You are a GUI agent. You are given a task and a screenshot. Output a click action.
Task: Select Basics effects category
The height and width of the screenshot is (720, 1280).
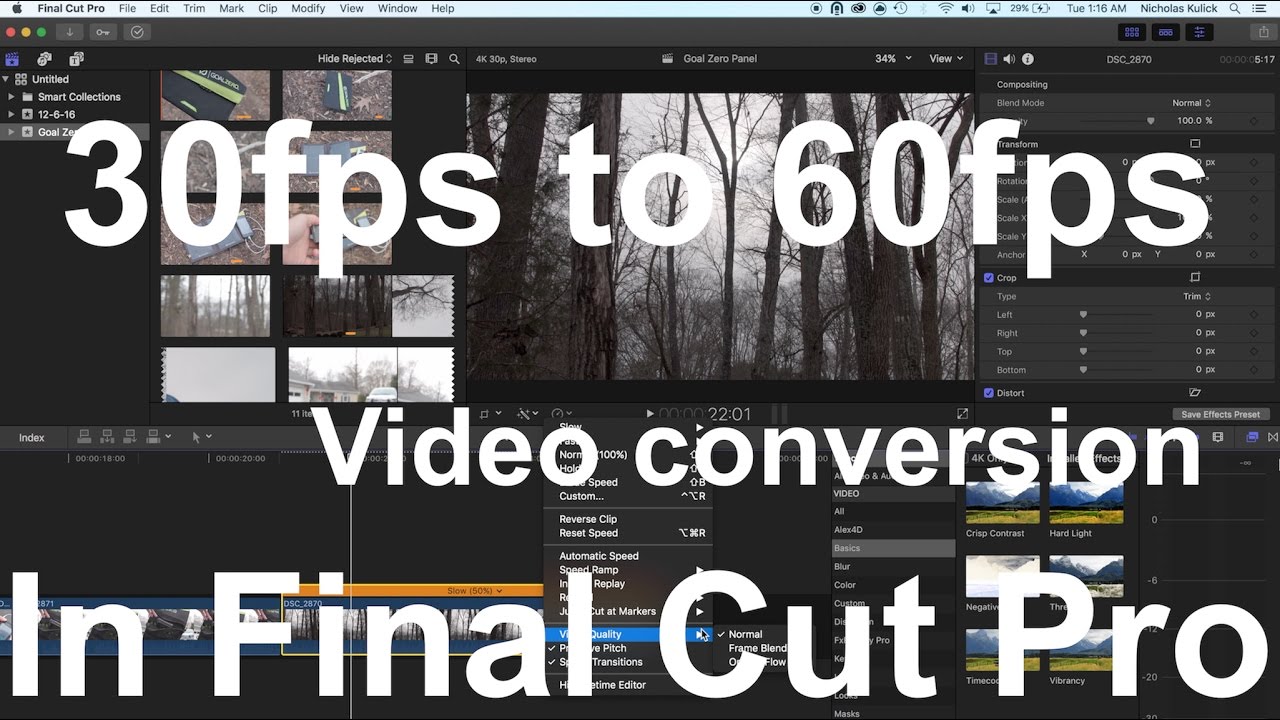pos(893,548)
